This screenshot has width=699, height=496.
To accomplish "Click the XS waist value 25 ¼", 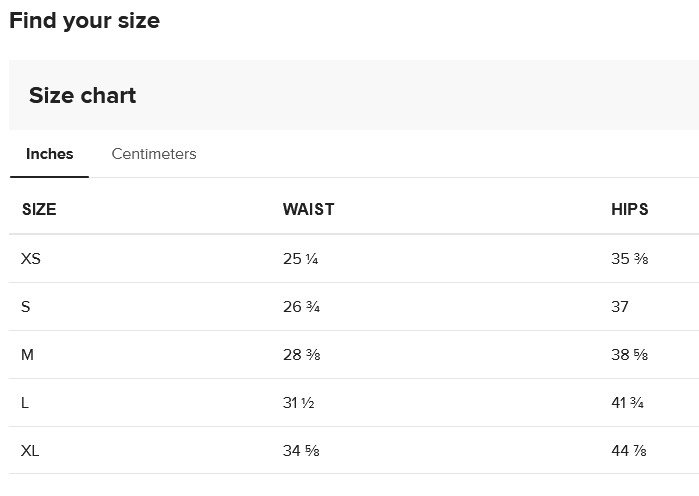I will coord(300,258).
